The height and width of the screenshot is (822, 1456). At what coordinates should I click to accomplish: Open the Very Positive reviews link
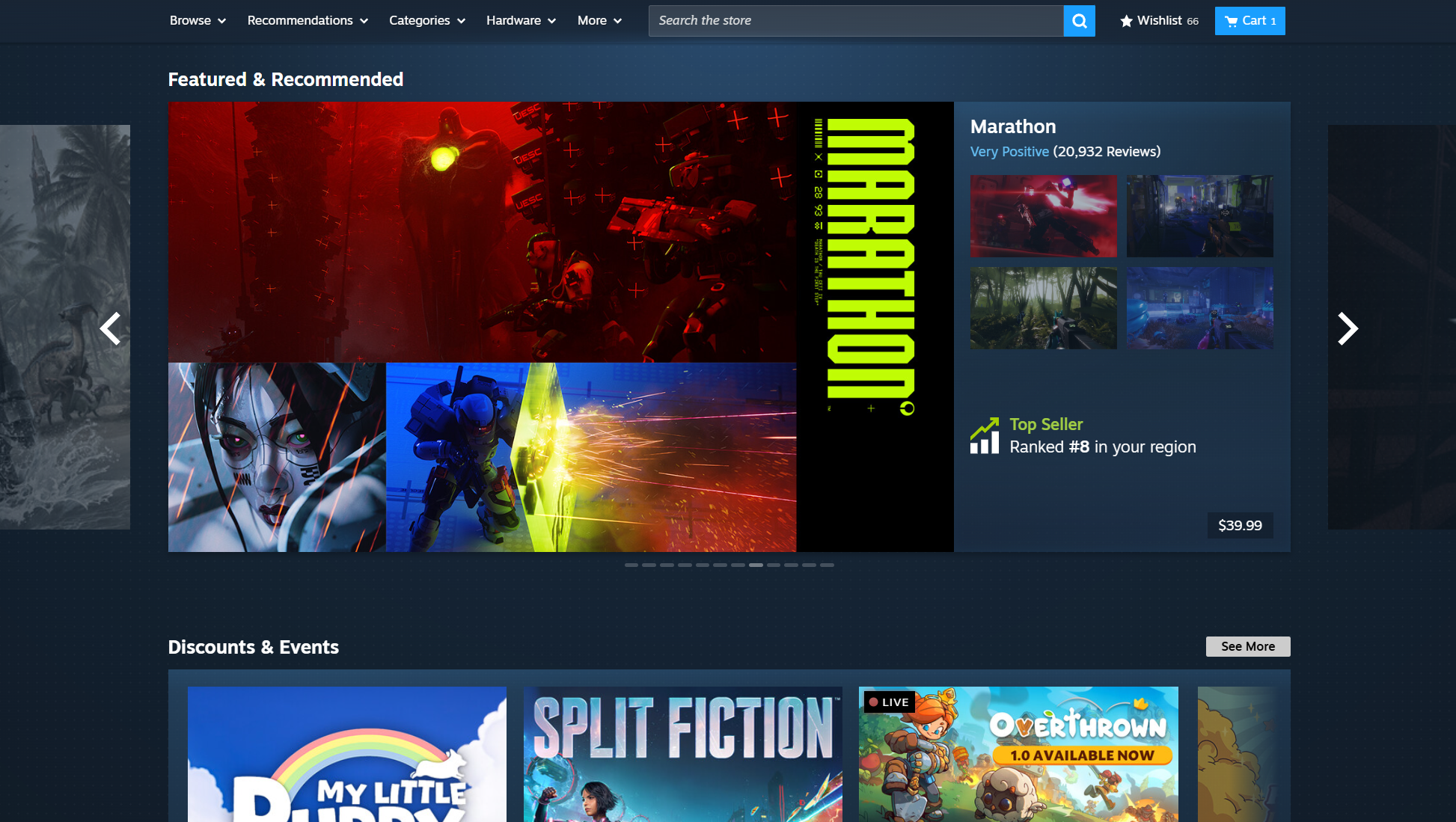(x=1009, y=151)
